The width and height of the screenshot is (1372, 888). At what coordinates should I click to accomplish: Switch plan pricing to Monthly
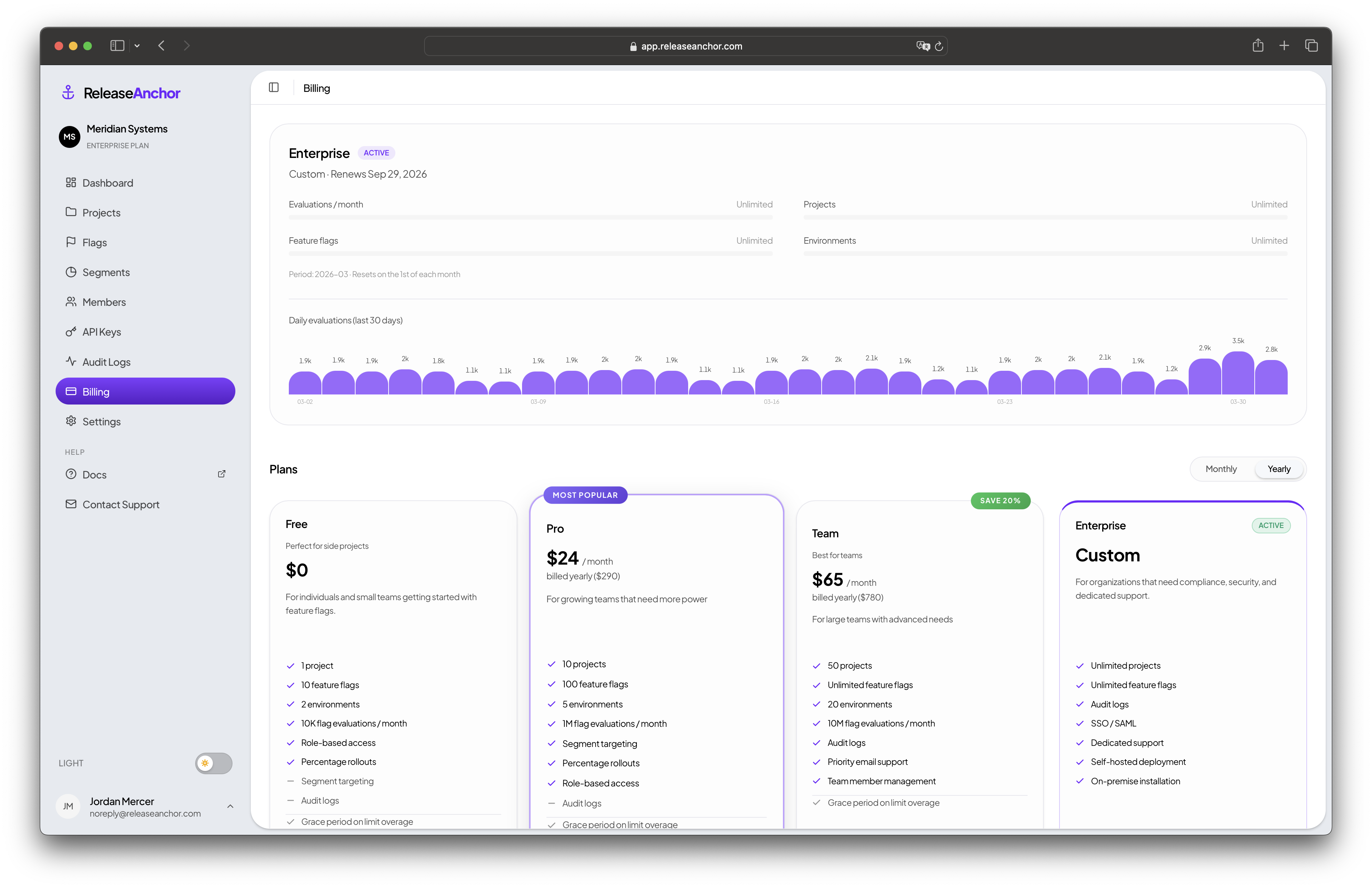[1221, 469]
